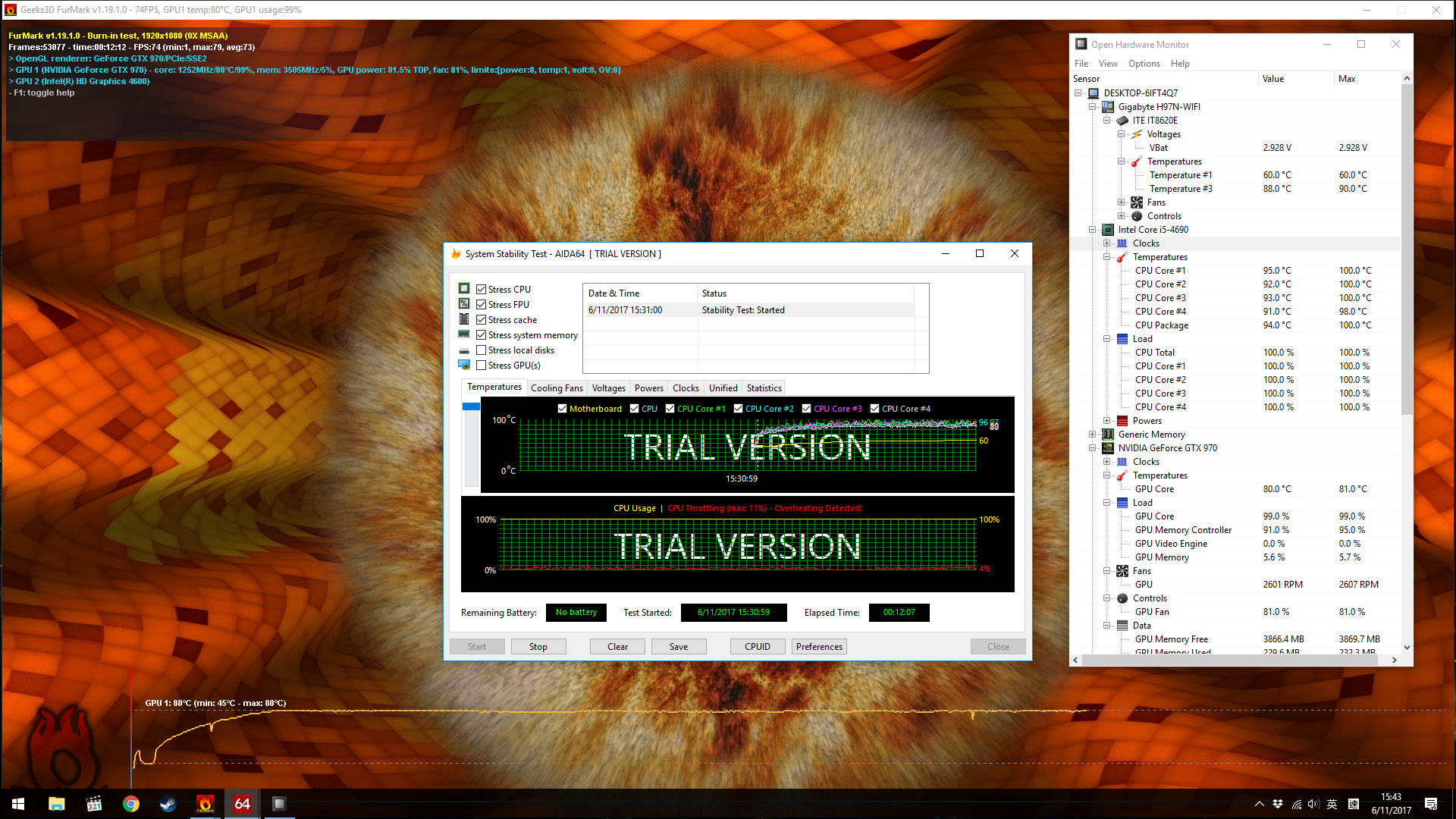Click the Preferences button in AIDA64
1456x819 pixels.
point(819,646)
